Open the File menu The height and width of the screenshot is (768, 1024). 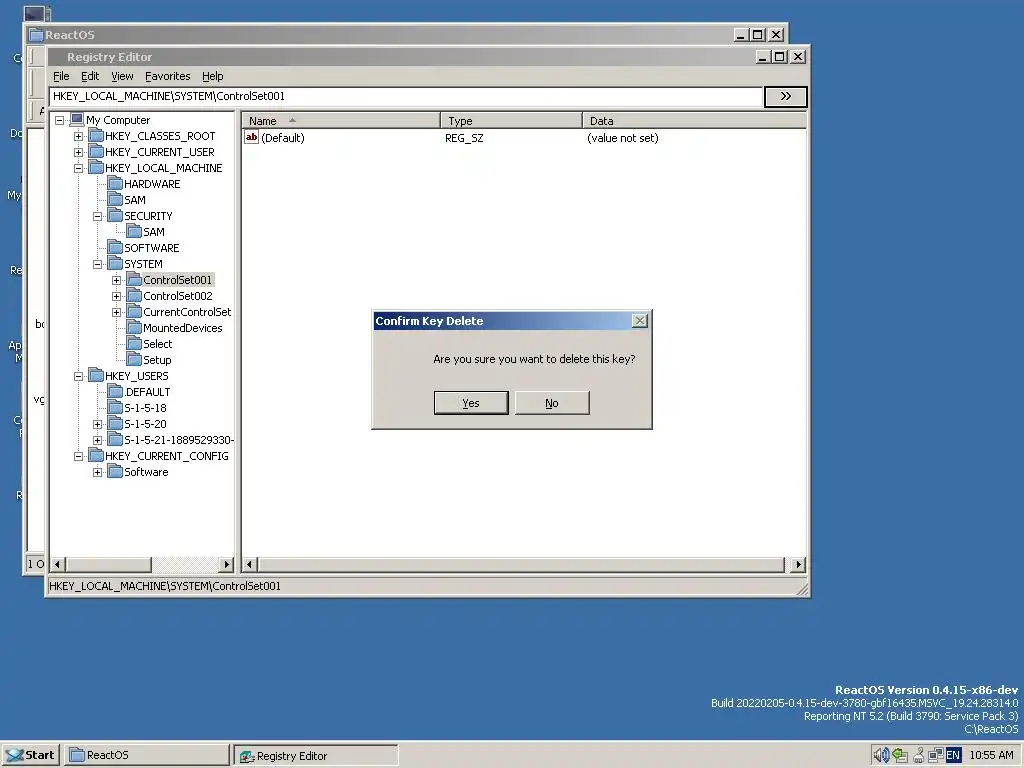[61, 76]
